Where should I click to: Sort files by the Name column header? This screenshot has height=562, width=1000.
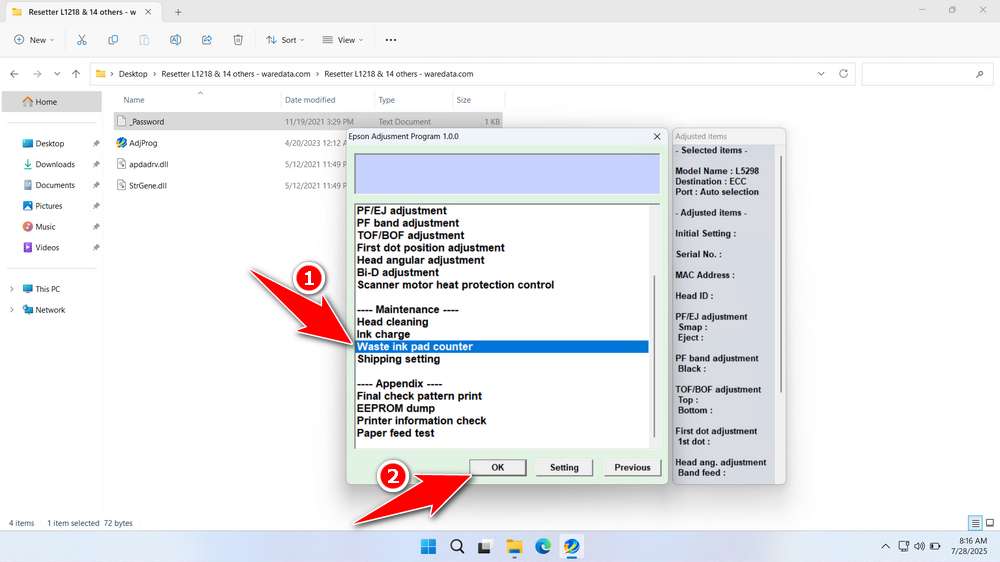(x=134, y=100)
